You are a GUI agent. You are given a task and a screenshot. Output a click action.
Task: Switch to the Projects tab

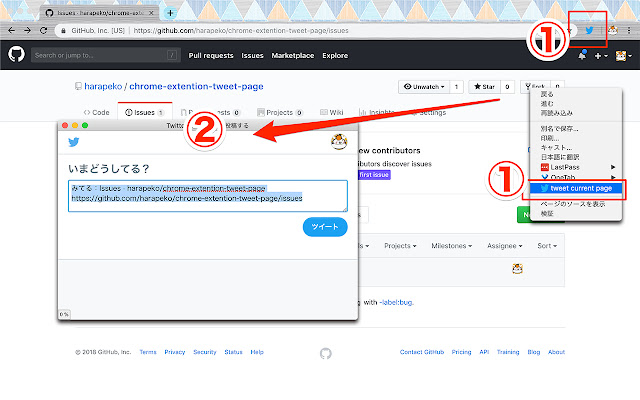pos(280,112)
